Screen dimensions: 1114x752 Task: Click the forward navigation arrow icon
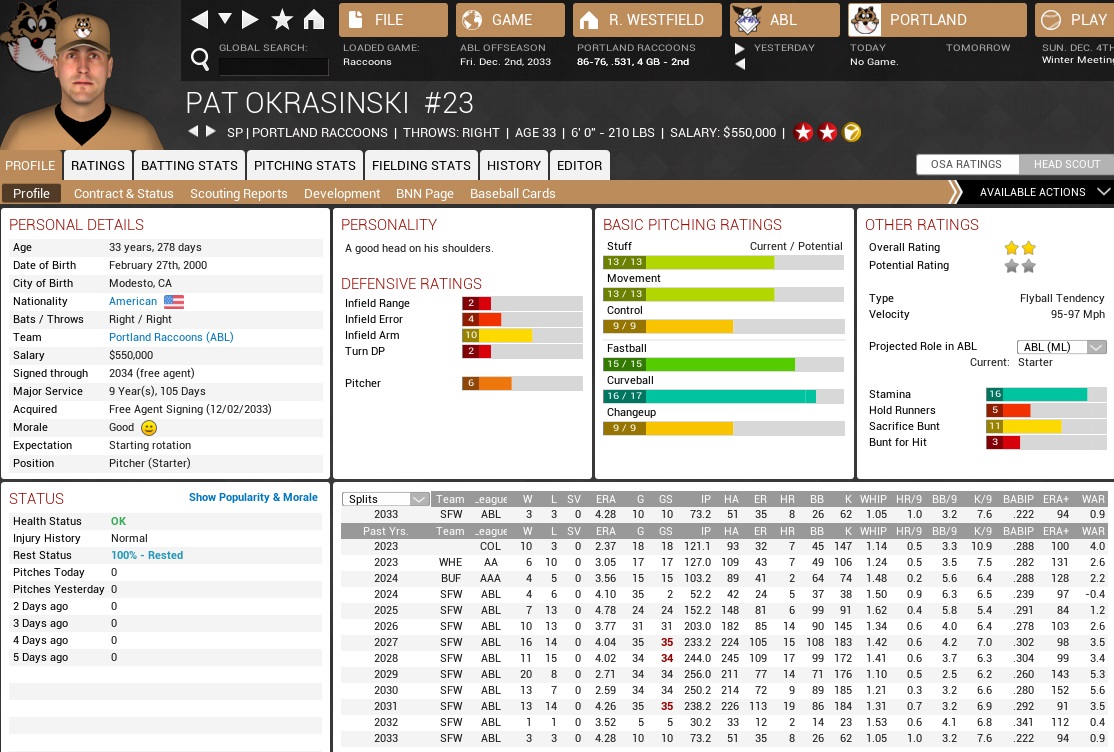(x=250, y=20)
